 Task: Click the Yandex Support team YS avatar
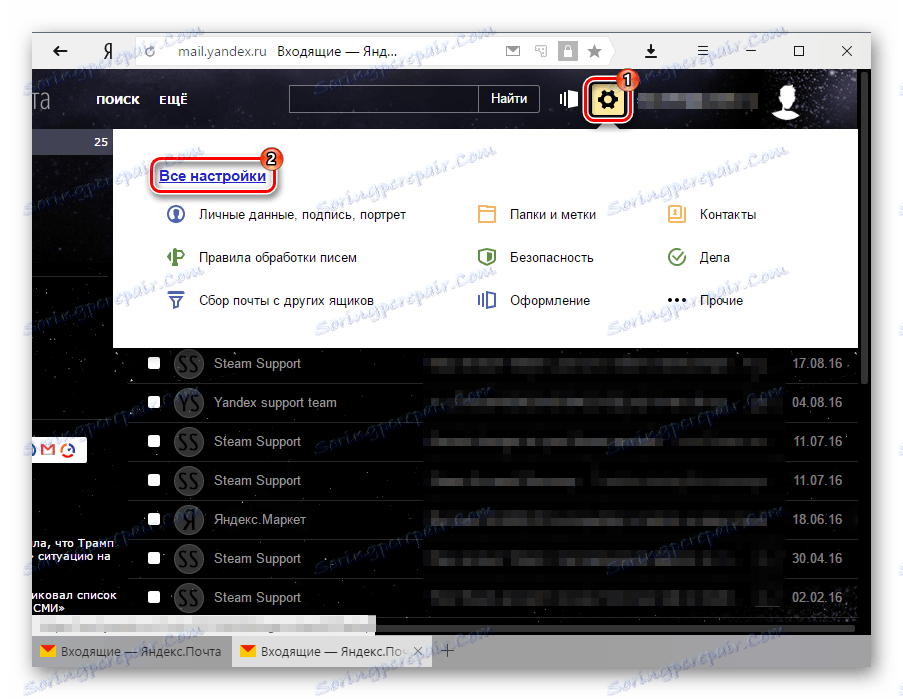[x=189, y=402]
